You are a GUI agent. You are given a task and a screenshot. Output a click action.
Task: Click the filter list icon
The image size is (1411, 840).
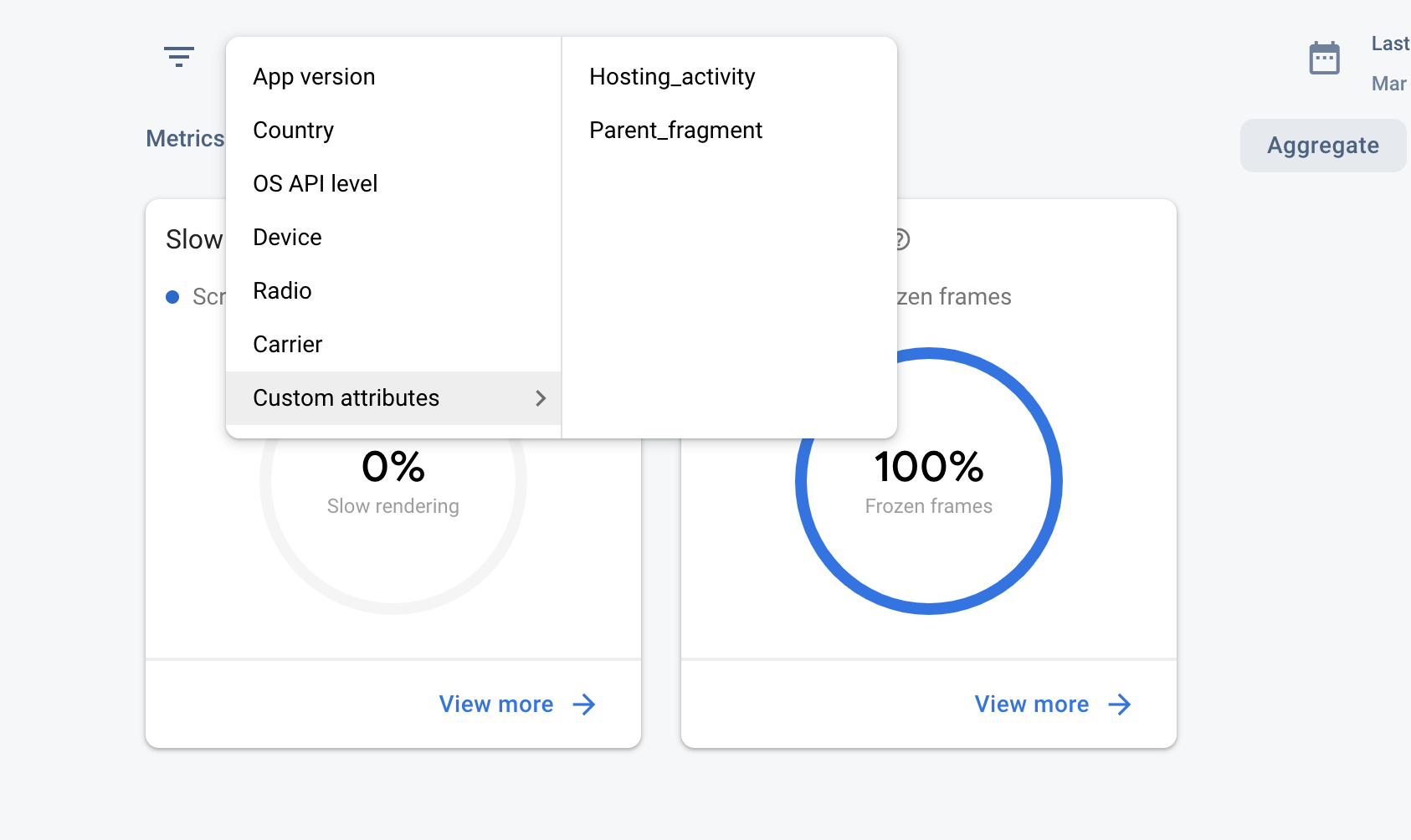click(178, 57)
